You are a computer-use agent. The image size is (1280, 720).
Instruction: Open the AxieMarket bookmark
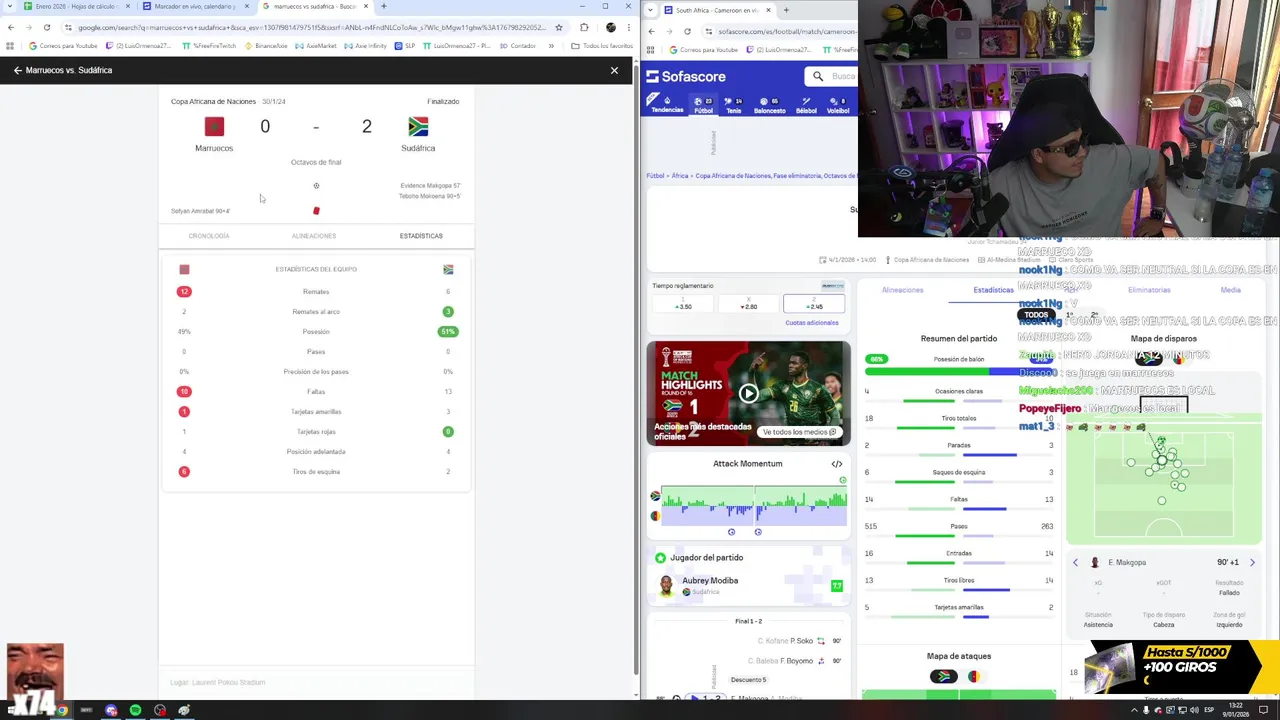[x=316, y=46]
